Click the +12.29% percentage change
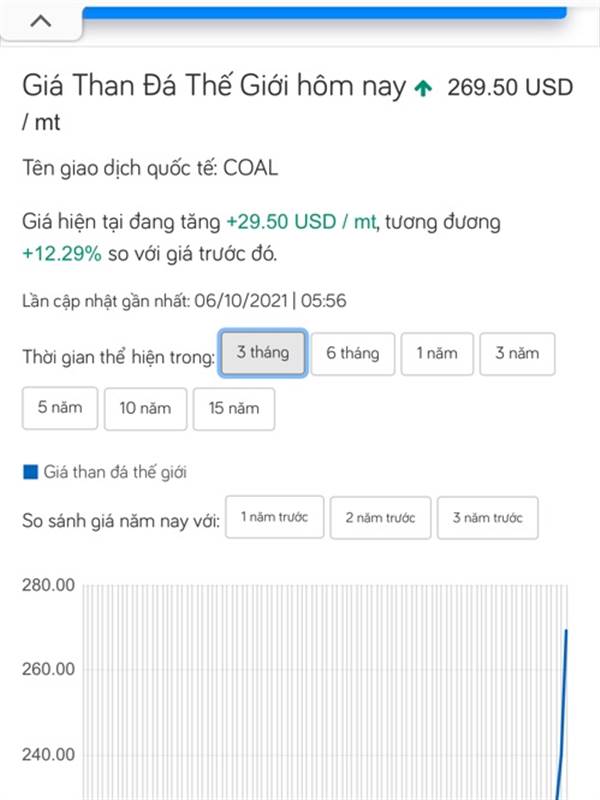 tap(62, 254)
